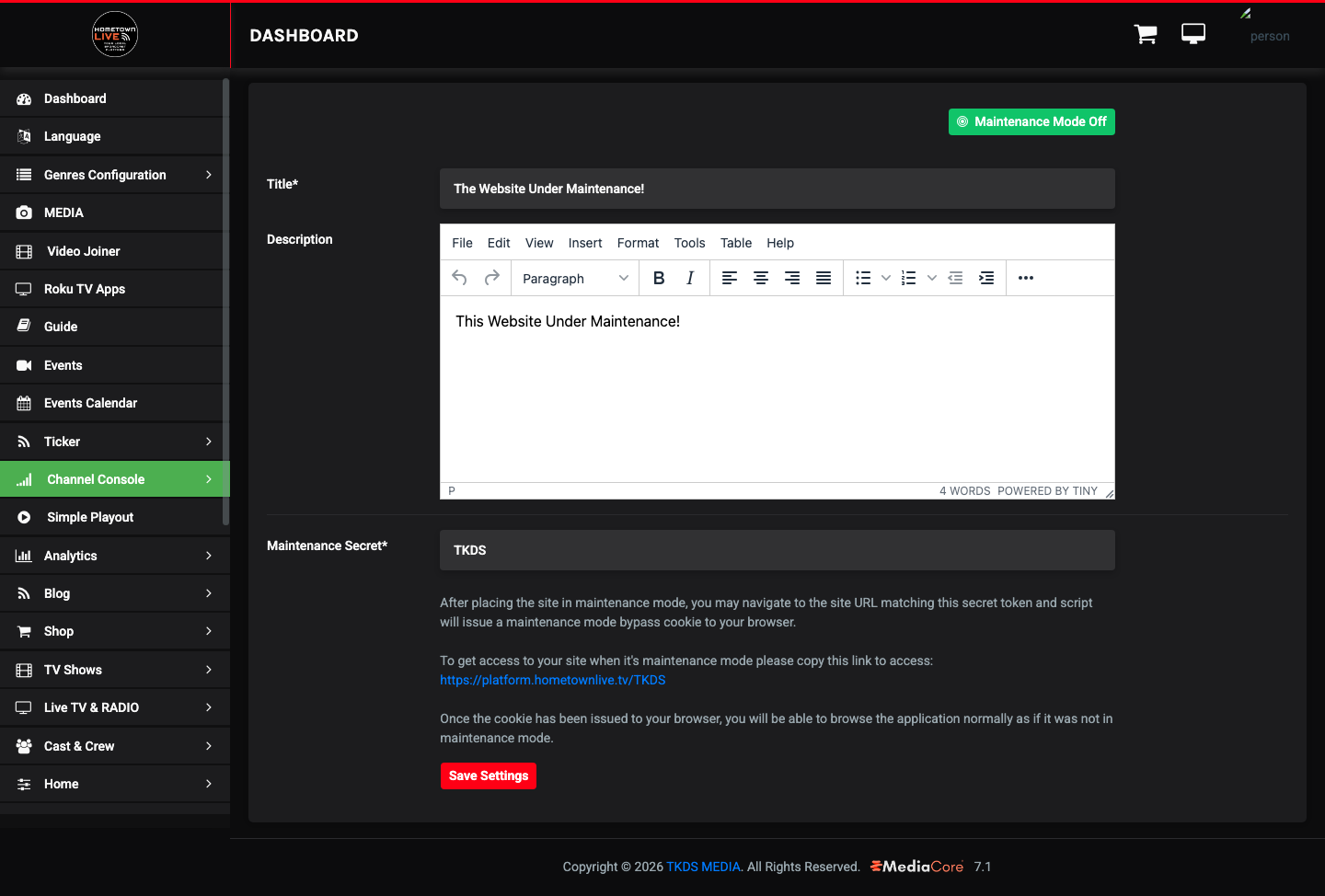Click Simple Playout play icon
1325x896 pixels.
click(24, 517)
